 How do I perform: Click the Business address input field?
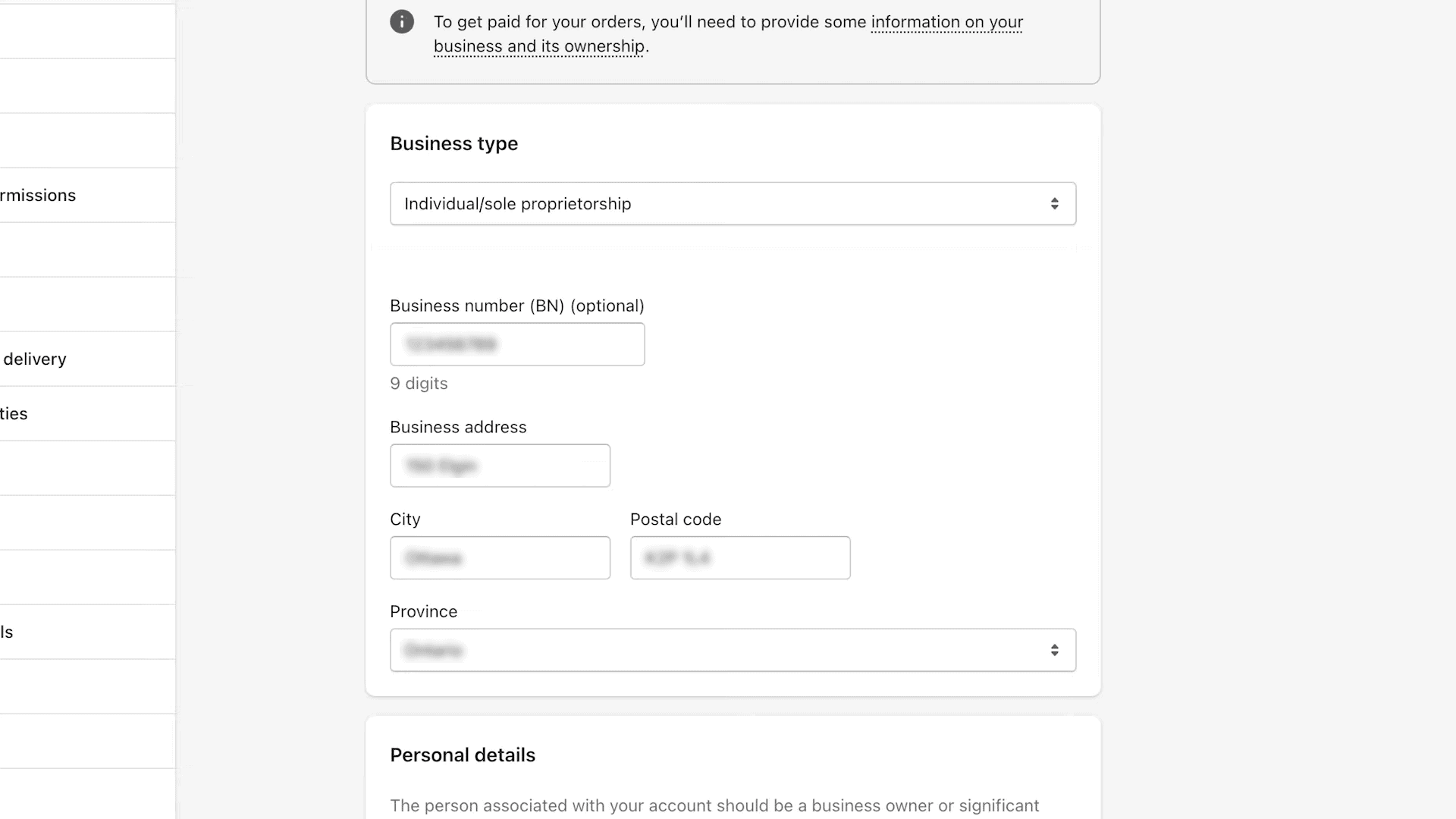pyautogui.click(x=500, y=466)
